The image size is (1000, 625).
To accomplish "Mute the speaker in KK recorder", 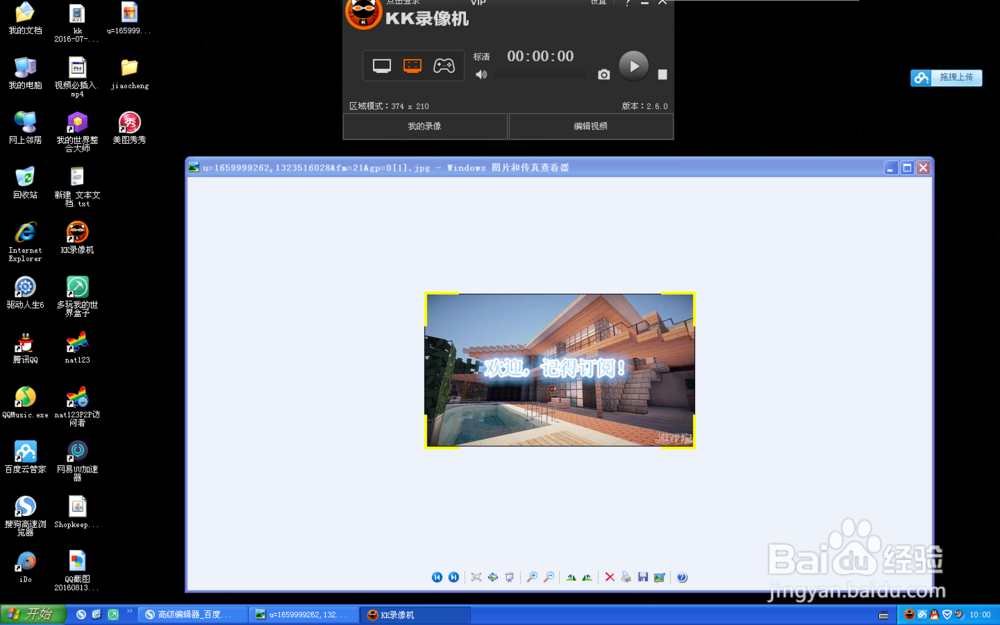I will [482, 75].
